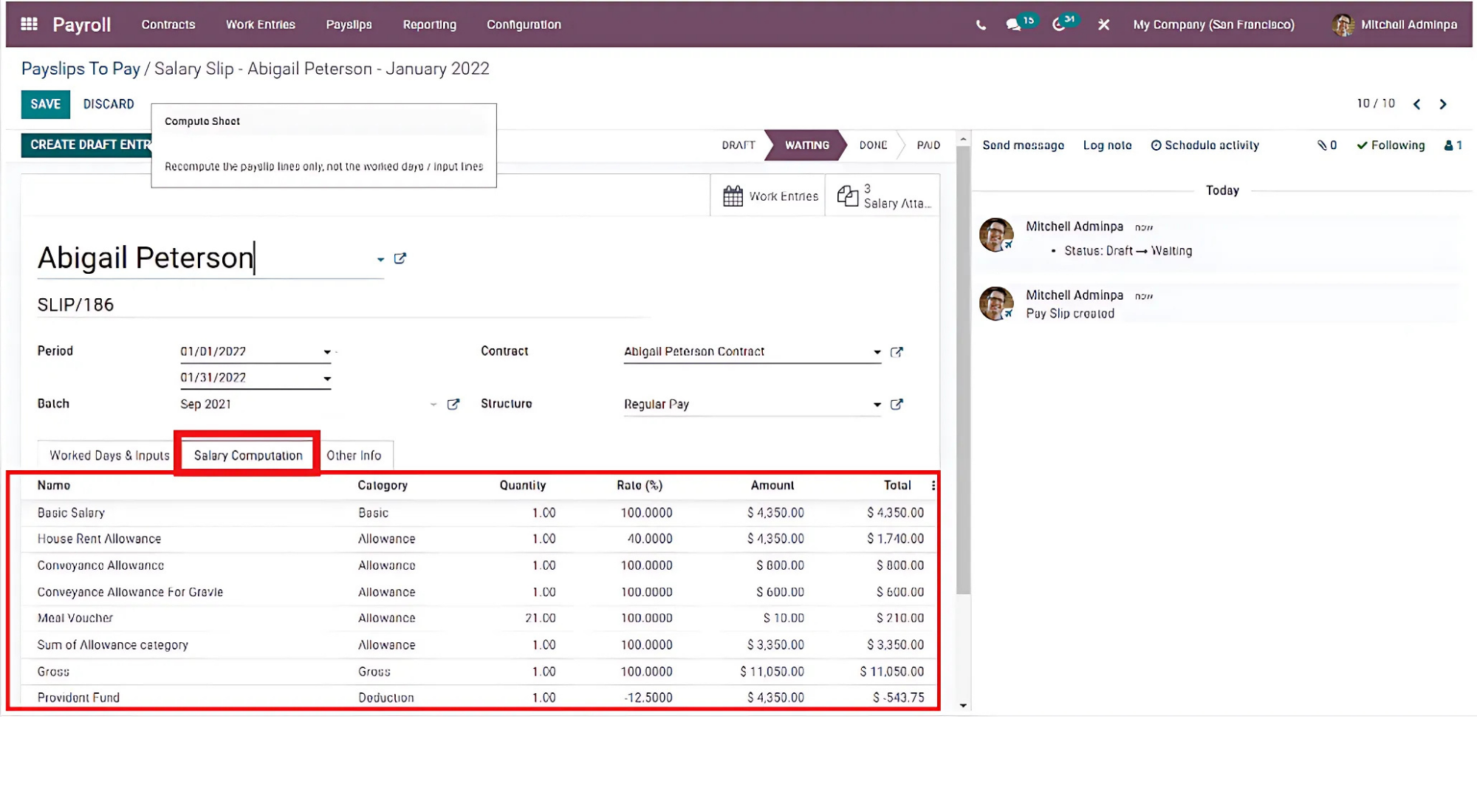Click the SAVE button

(45, 104)
